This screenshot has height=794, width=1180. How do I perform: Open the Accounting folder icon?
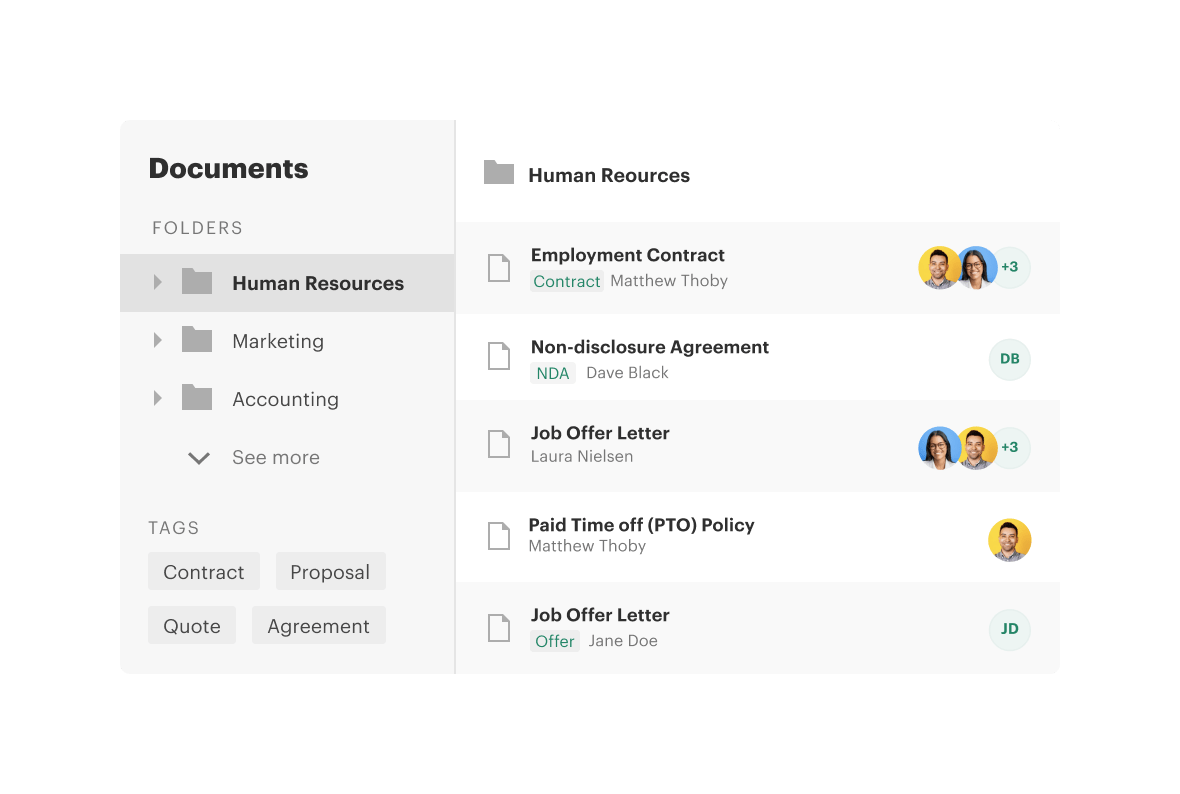click(197, 398)
